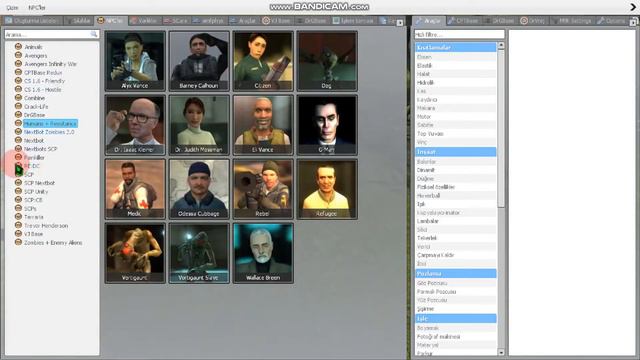Image resolution: width=640 pixels, height=360 pixels.
Task: Spawn the female Citizen NPC
Action: pyautogui.click(x=263, y=61)
